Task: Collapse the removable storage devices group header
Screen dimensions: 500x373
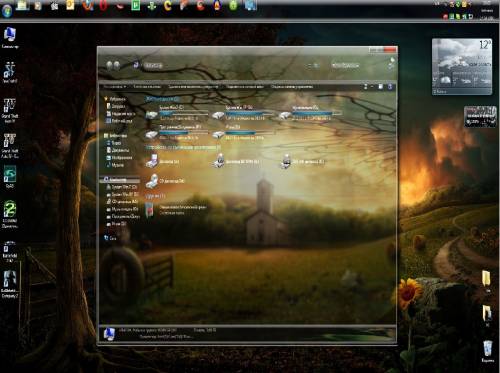Action: [x=183, y=147]
